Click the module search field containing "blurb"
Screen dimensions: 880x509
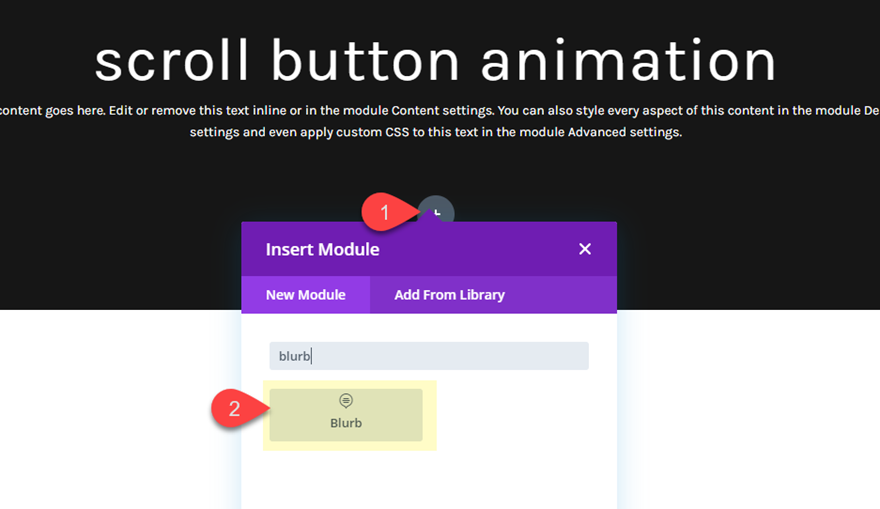428,356
